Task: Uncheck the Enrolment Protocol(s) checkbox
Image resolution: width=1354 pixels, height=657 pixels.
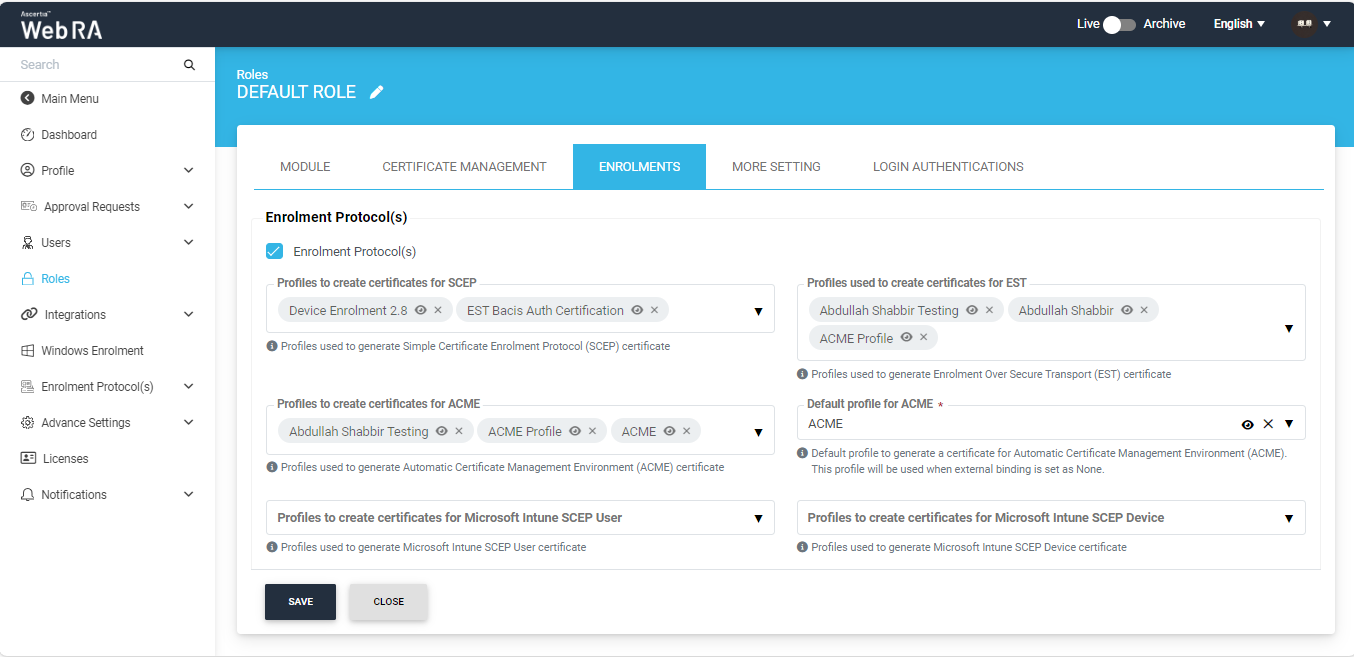Action: pyautogui.click(x=274, y=251)
